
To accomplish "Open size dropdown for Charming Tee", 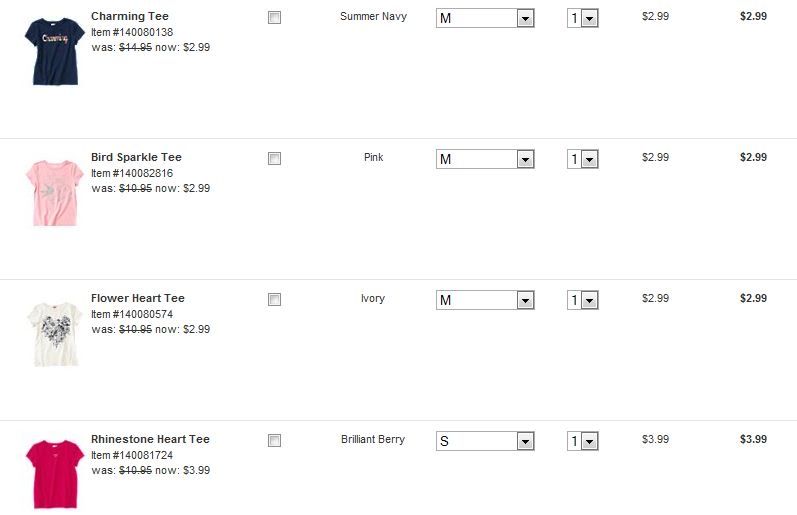I will (485, 19).
